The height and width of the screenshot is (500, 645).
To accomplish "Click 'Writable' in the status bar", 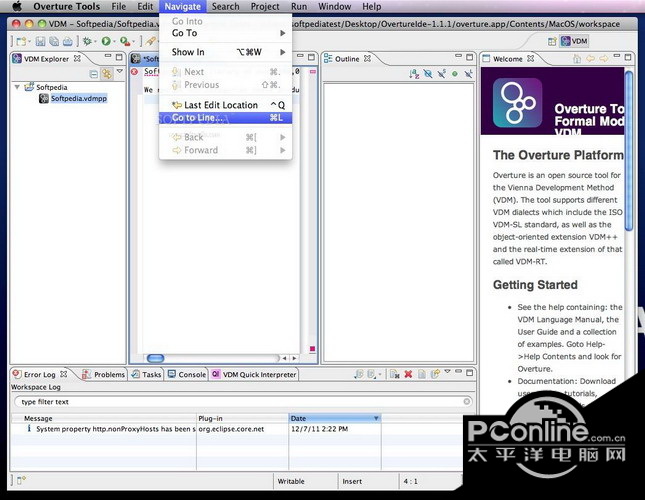I will pos(291,481).
